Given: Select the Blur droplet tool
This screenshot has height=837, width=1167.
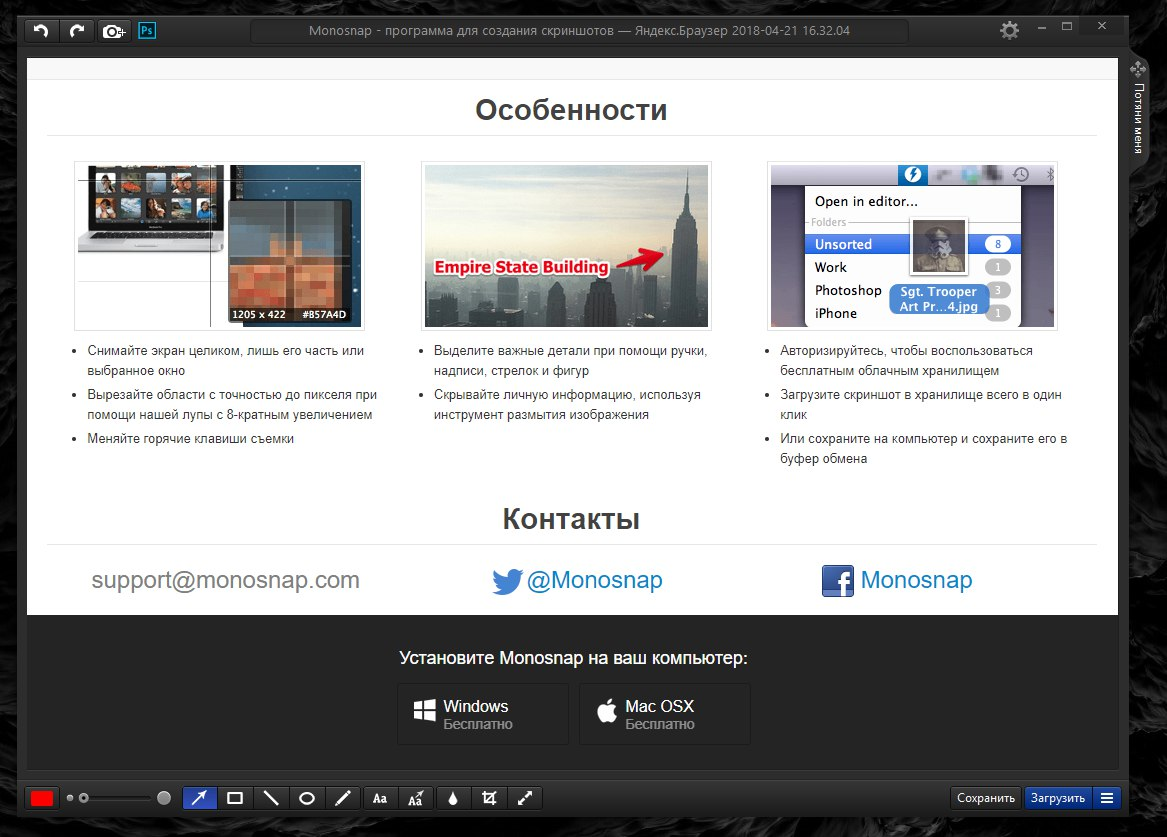Looking at the screenshot, I should coord(452,798).
